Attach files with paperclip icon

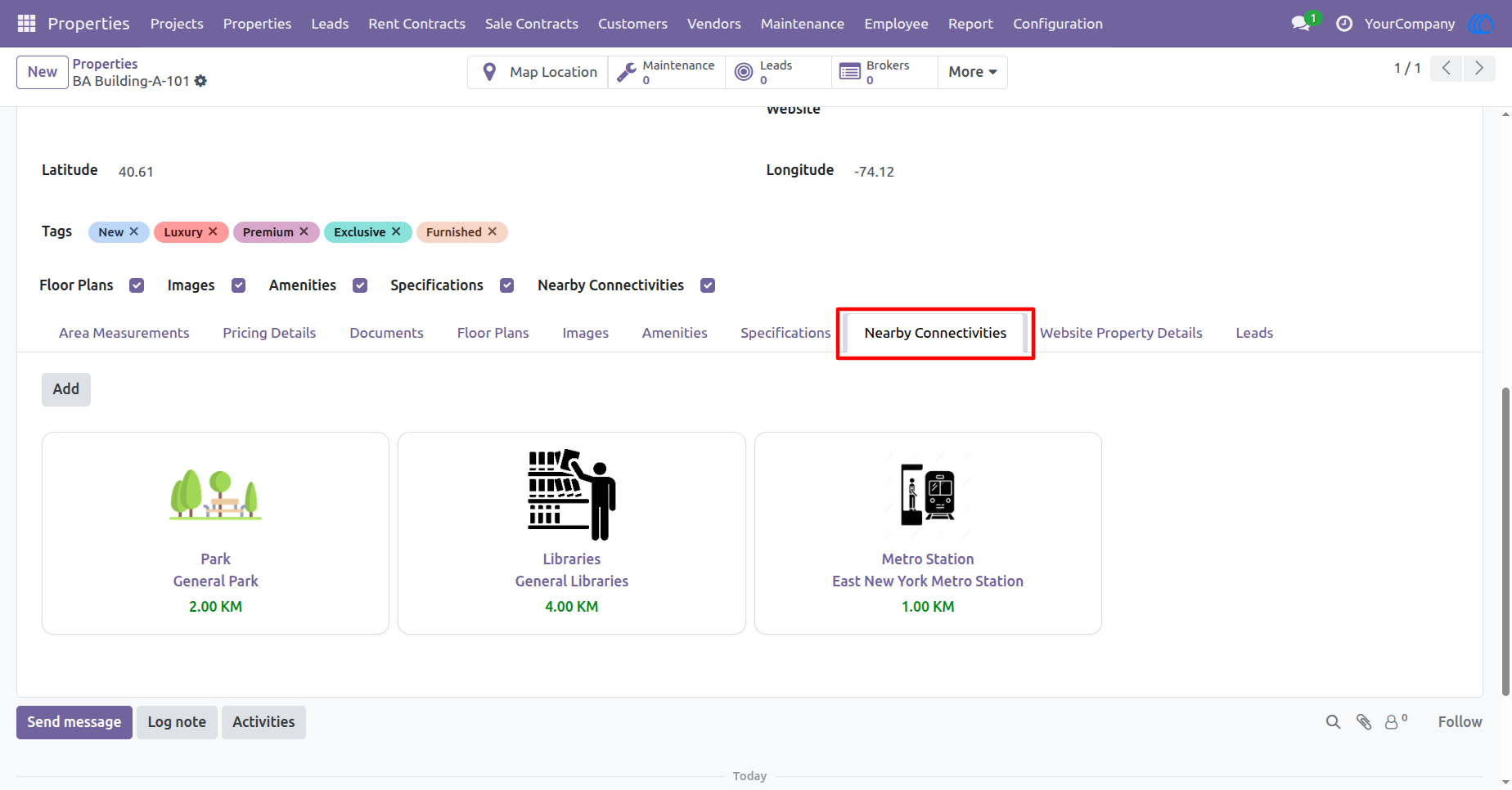1364,722
